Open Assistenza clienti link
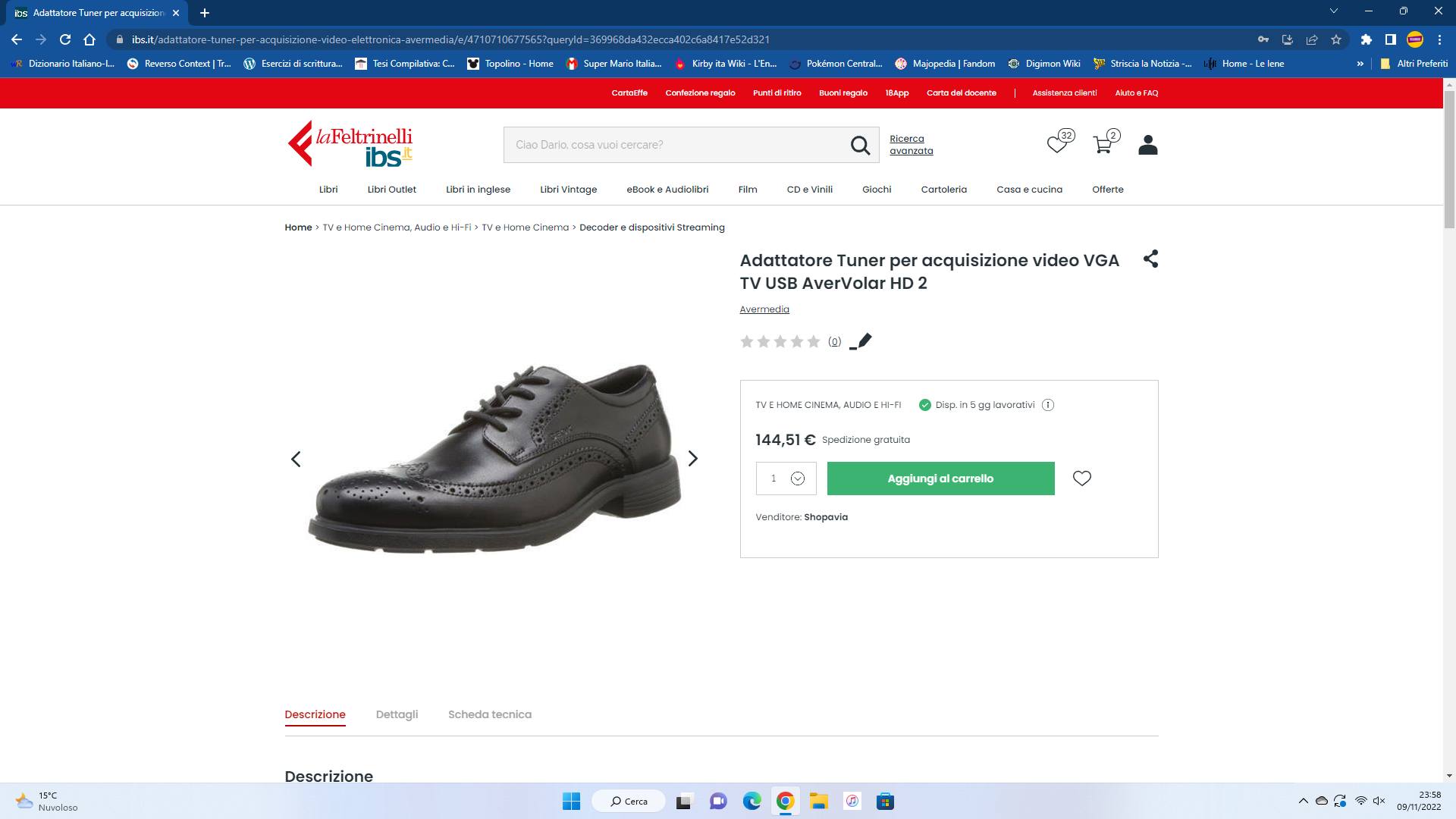Image resolution: width=1456 pixels, height=819 pixels. tap(1064, 93)
